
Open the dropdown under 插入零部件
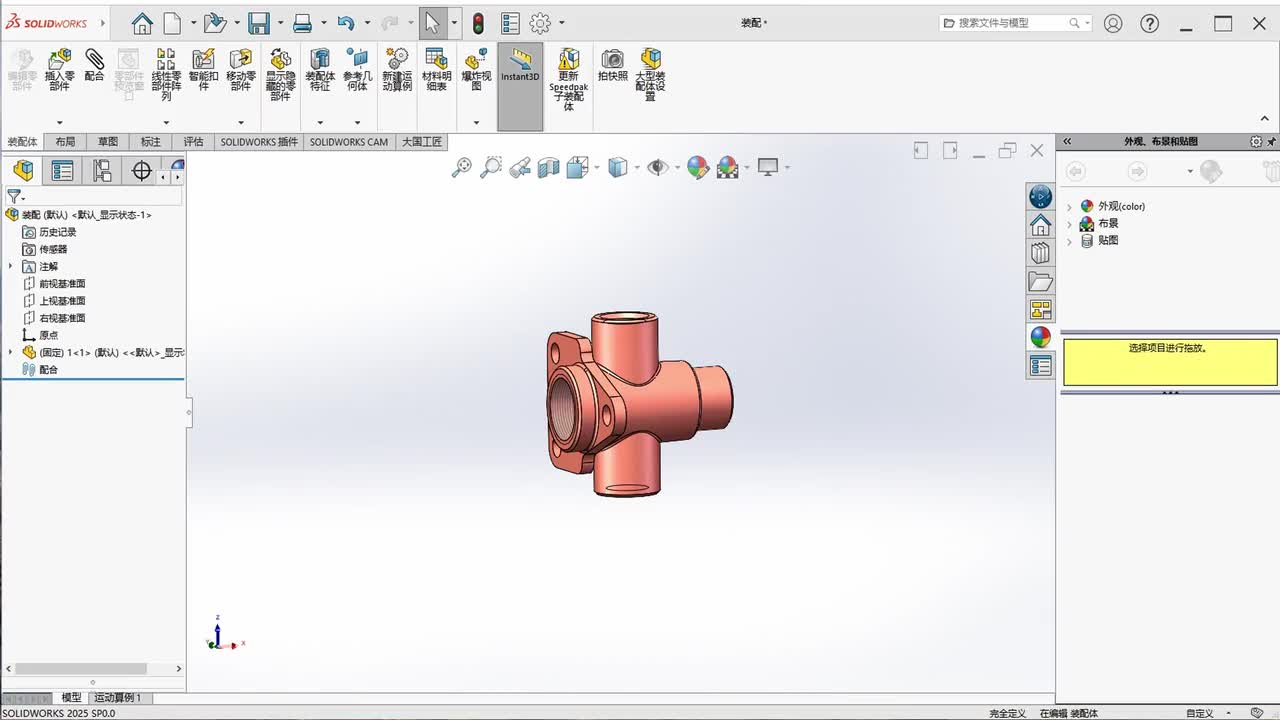point(59,123)
